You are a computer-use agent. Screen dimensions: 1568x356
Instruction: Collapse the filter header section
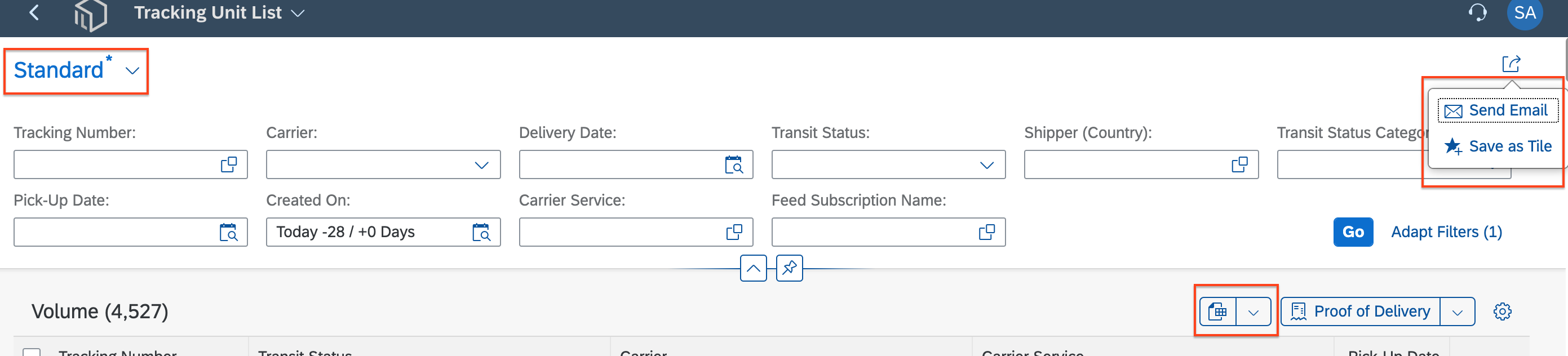pyautogui.click(x=753, y=268)
